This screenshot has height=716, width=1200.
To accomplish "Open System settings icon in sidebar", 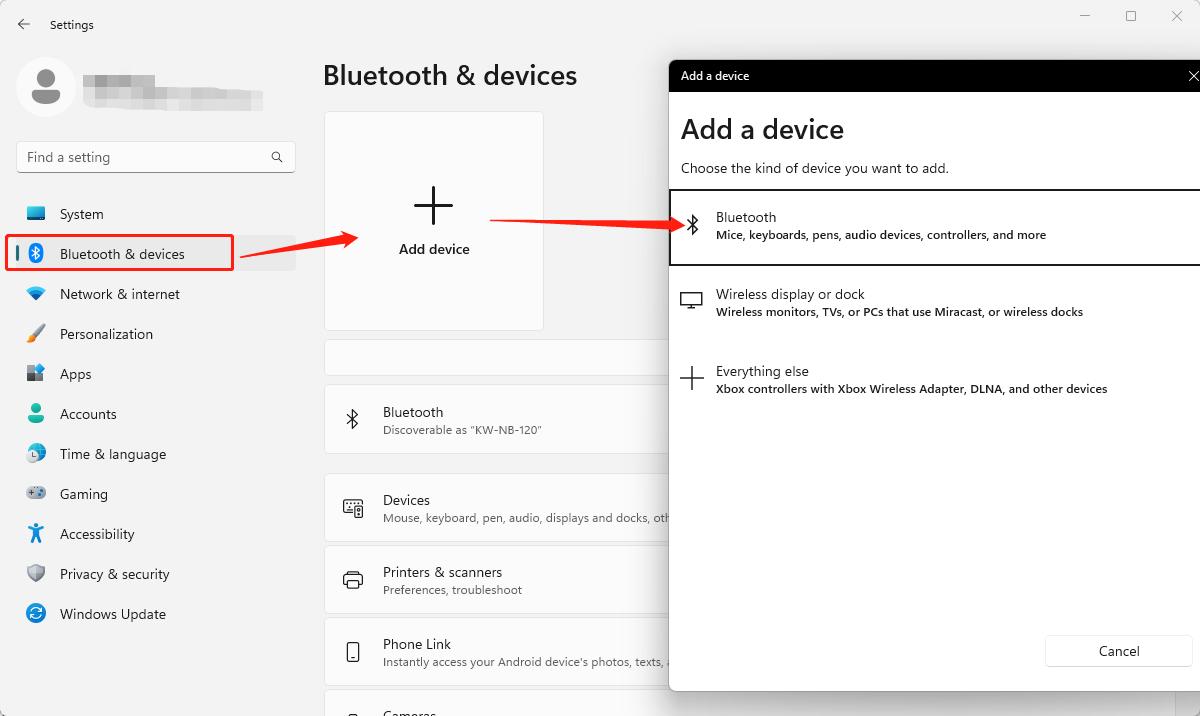I will coord(36,214).
